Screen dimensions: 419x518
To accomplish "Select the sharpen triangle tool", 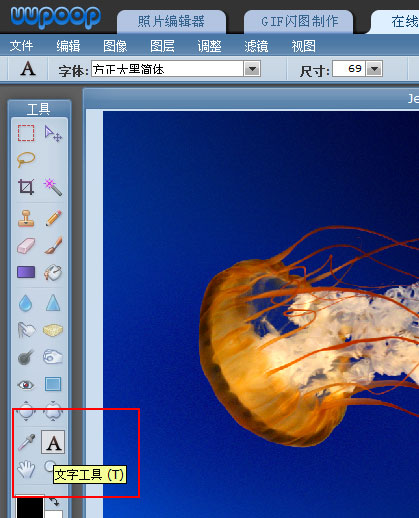I will [53, 303].
